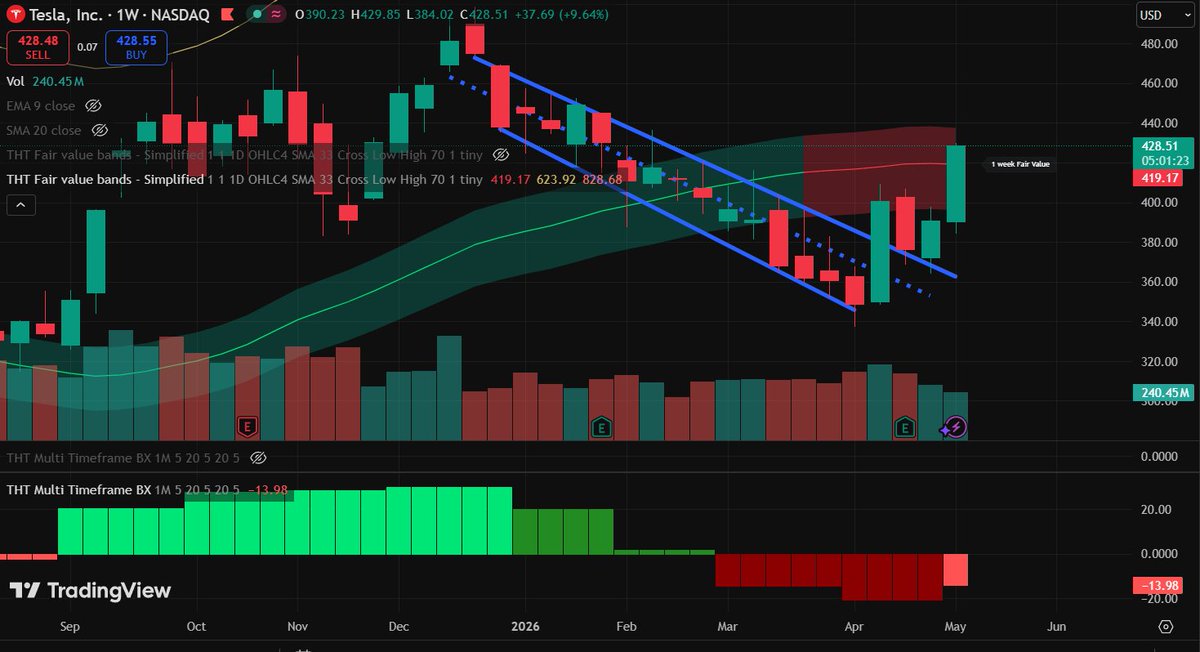Click 460.00 on the price axis
Screen dimensions: 1200x652
[x=1157, y=83]
